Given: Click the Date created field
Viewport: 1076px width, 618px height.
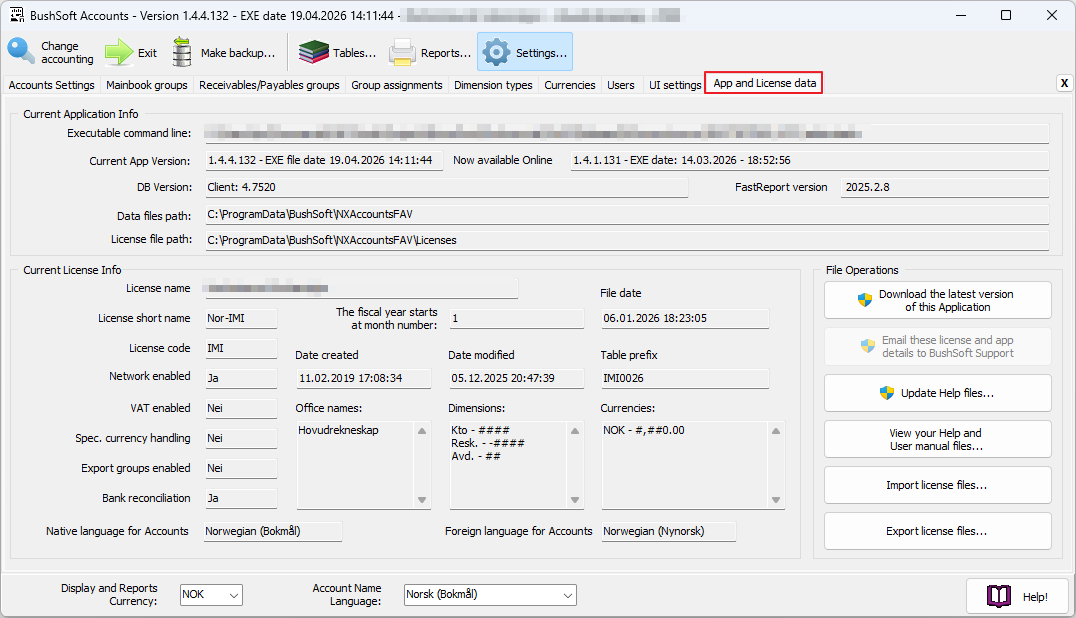Looking at the screenshot, I should coord(364,378).
